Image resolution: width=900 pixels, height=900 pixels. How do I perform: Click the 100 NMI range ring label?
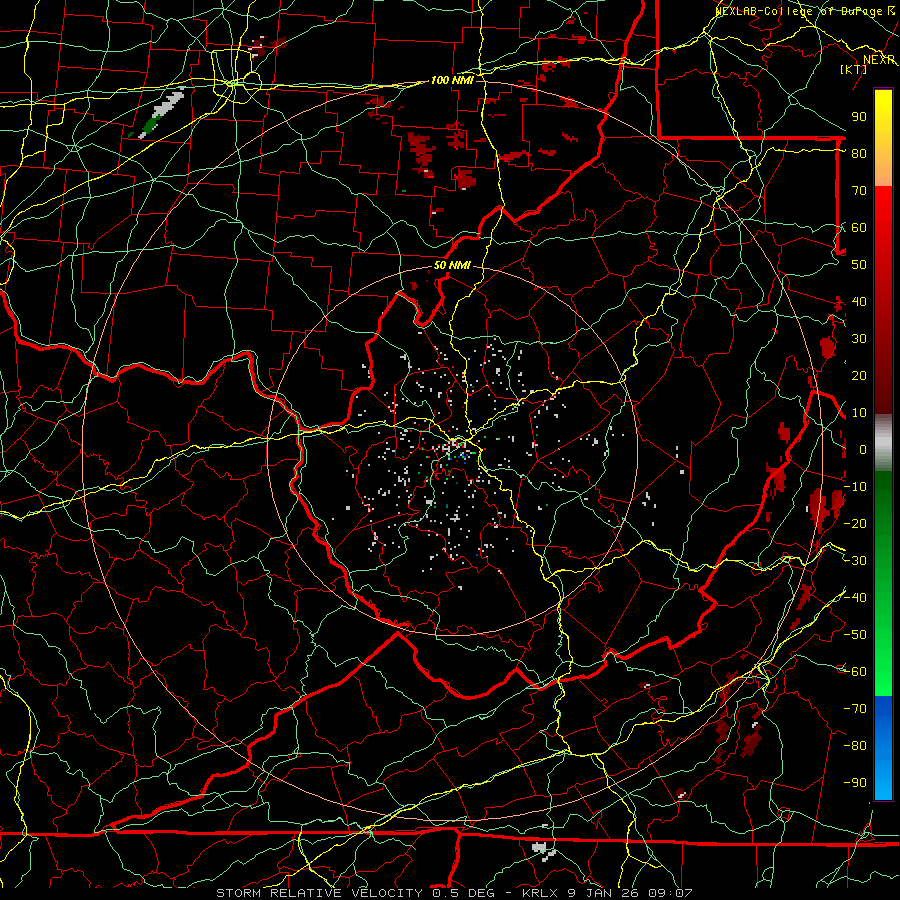coord(452,80)
